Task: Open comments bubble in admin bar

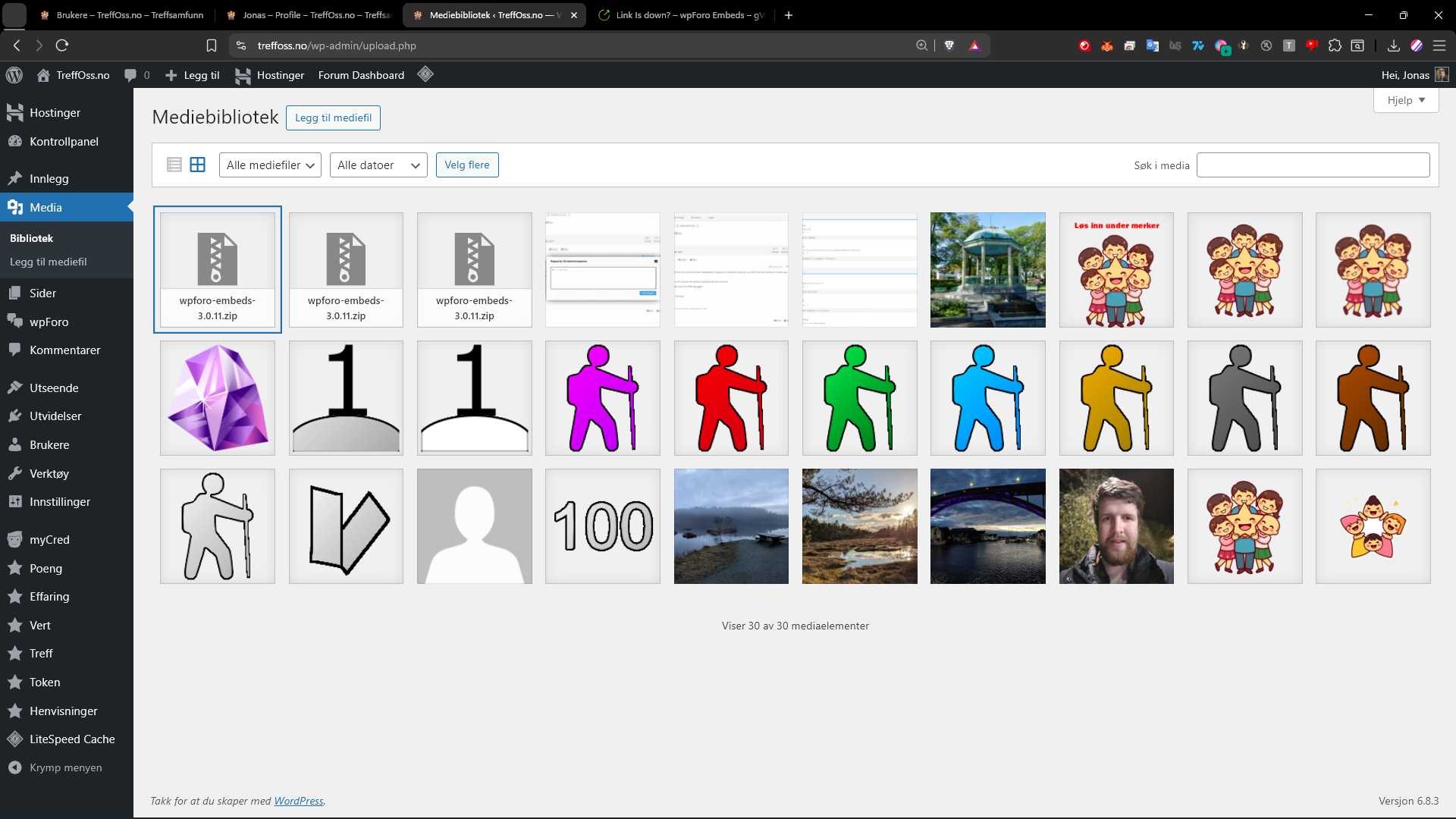Action: pos(131,75)
